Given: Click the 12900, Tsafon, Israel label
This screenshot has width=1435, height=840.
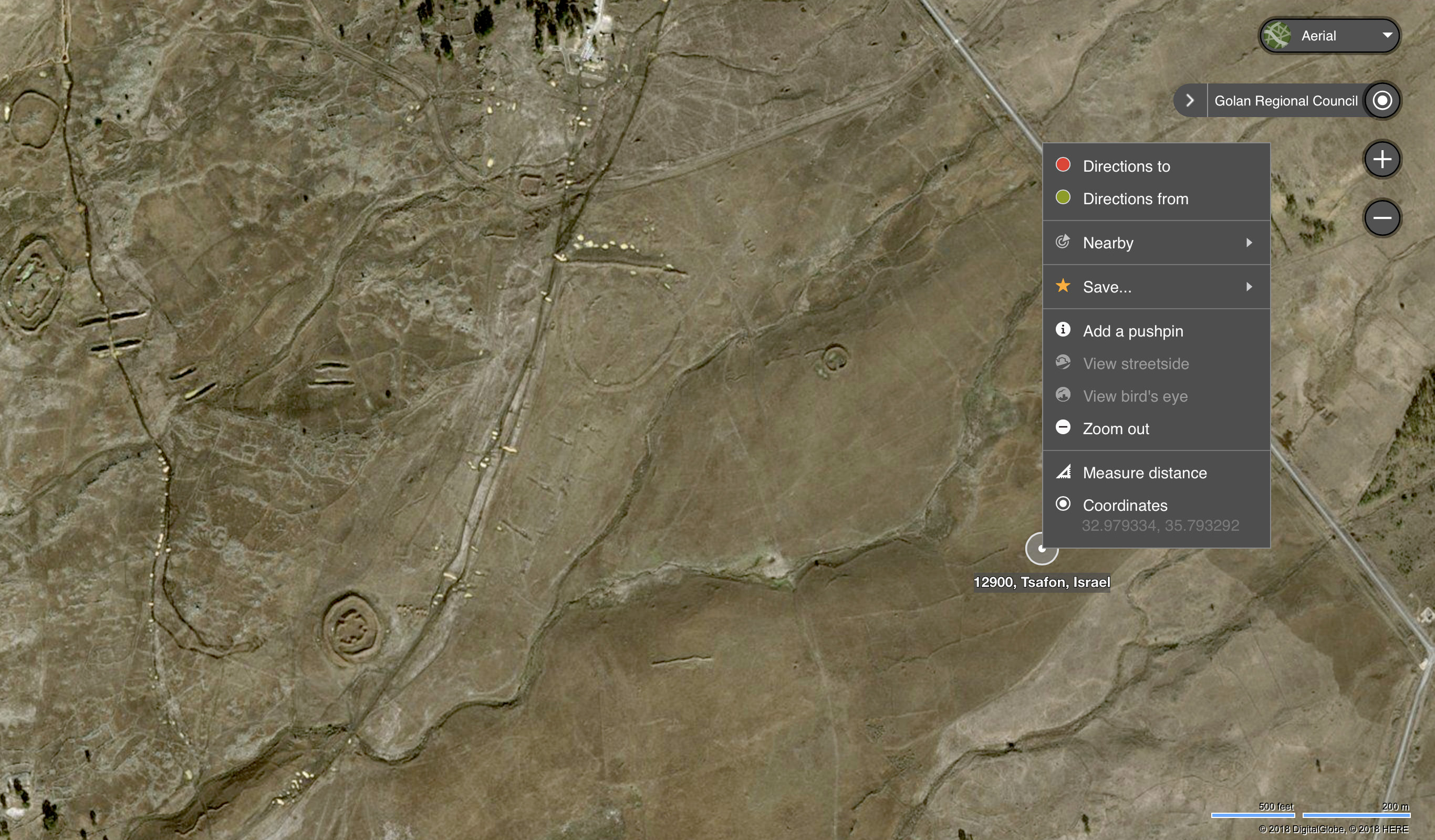Looking at the screenshot, I should [x=1042, y=582].
